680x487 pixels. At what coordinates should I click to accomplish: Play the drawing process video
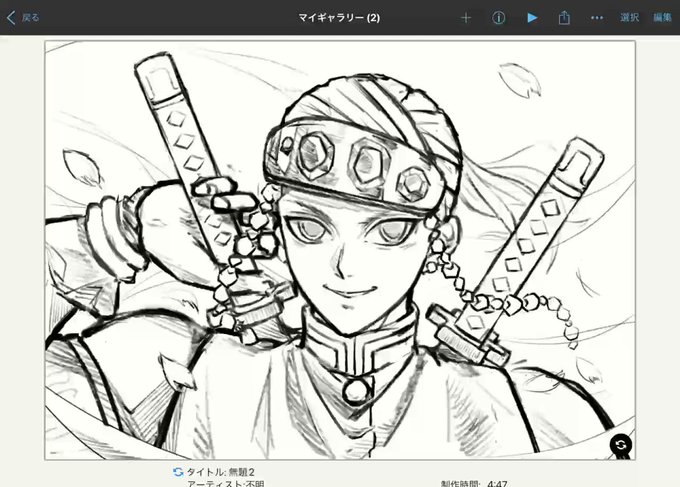coord(532,18)
